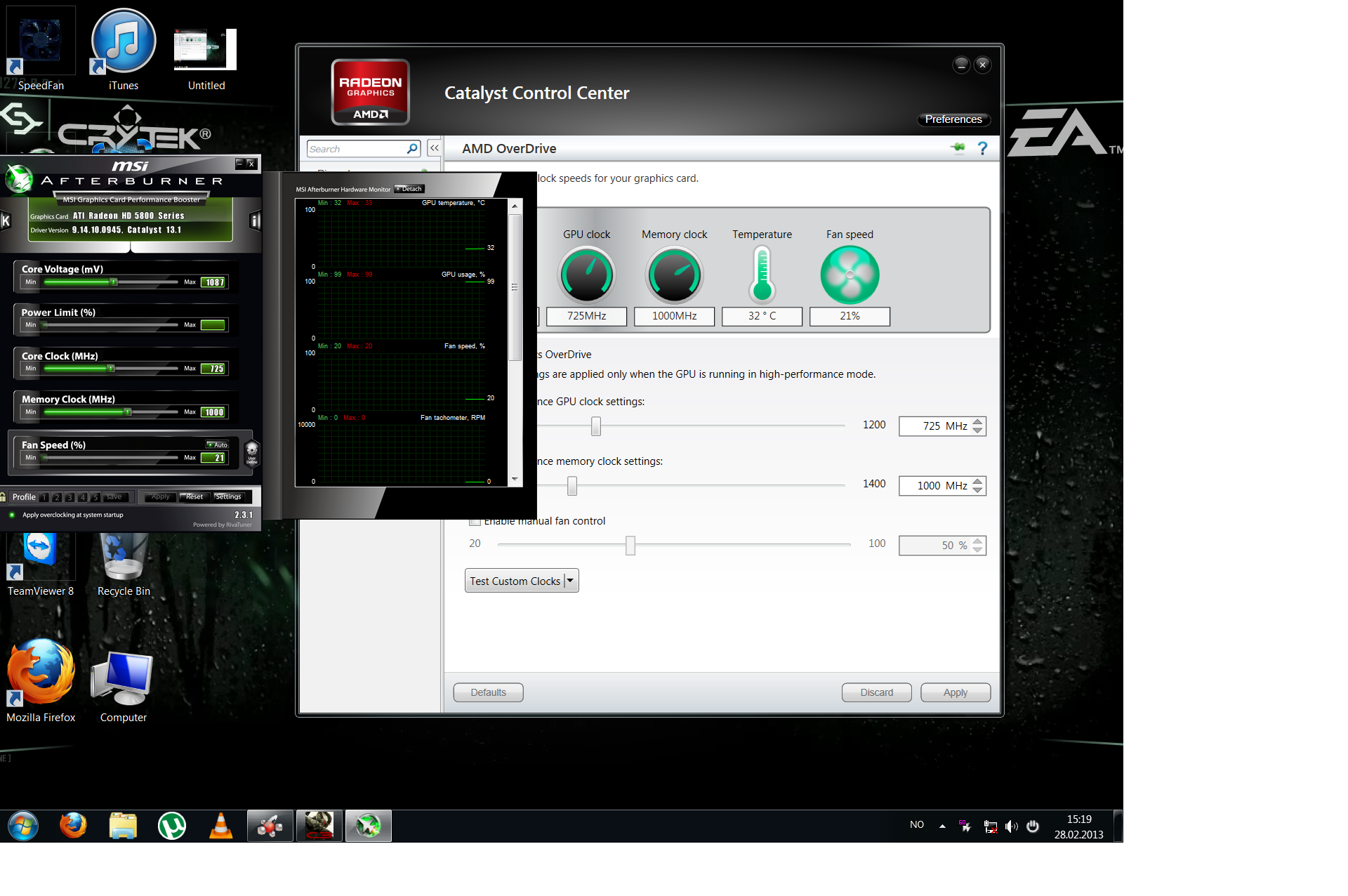Click the Core Clock slider handle in Afterburner
Viewport: 1348px width, 896px height.
[110, 368]
